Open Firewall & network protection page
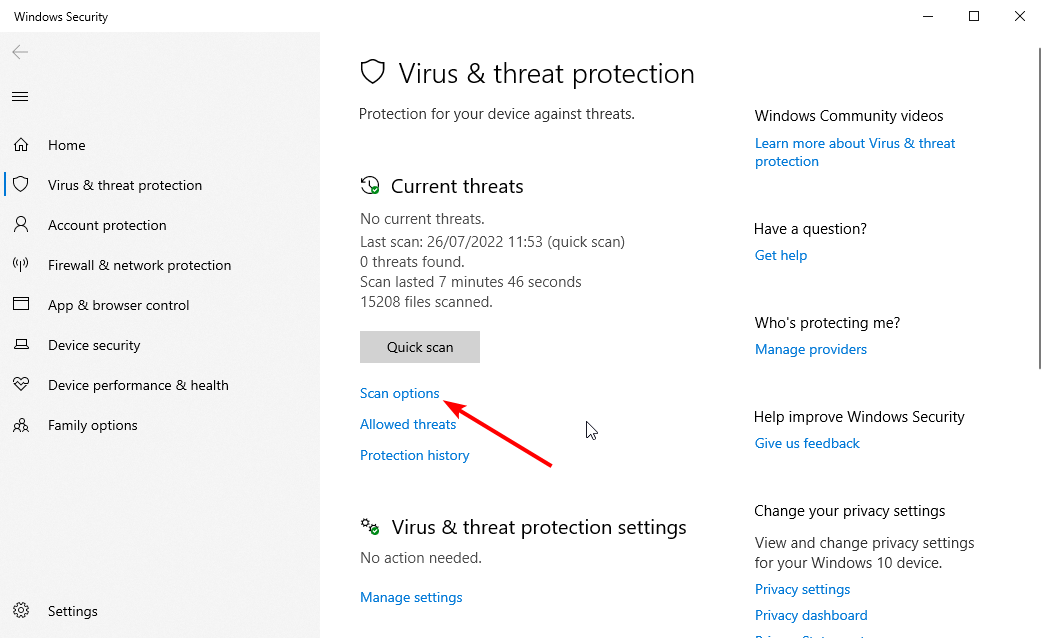The image size is (1043, 638). (x=140, y=265)
